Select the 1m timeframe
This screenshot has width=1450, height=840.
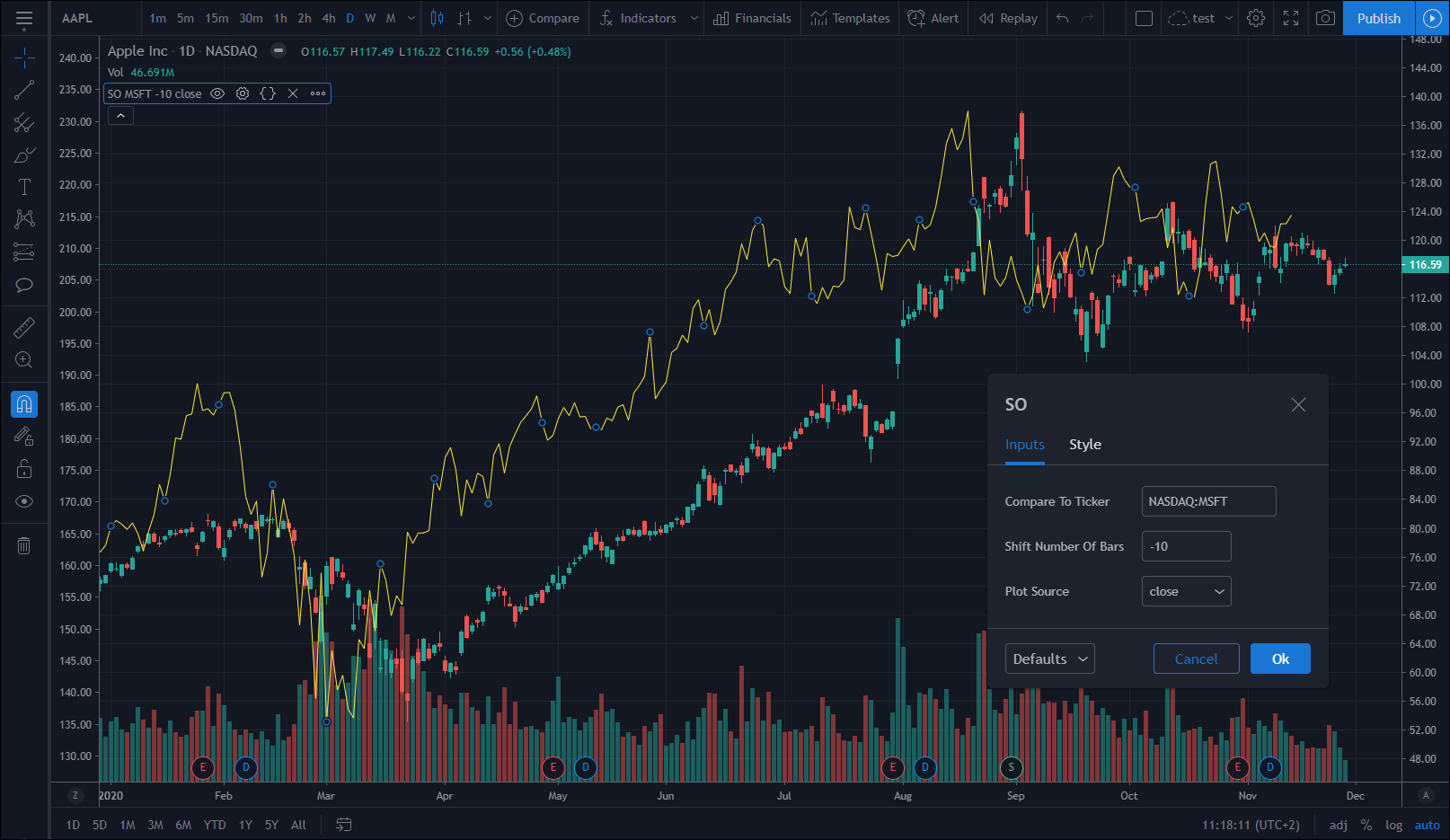[158, 18]
